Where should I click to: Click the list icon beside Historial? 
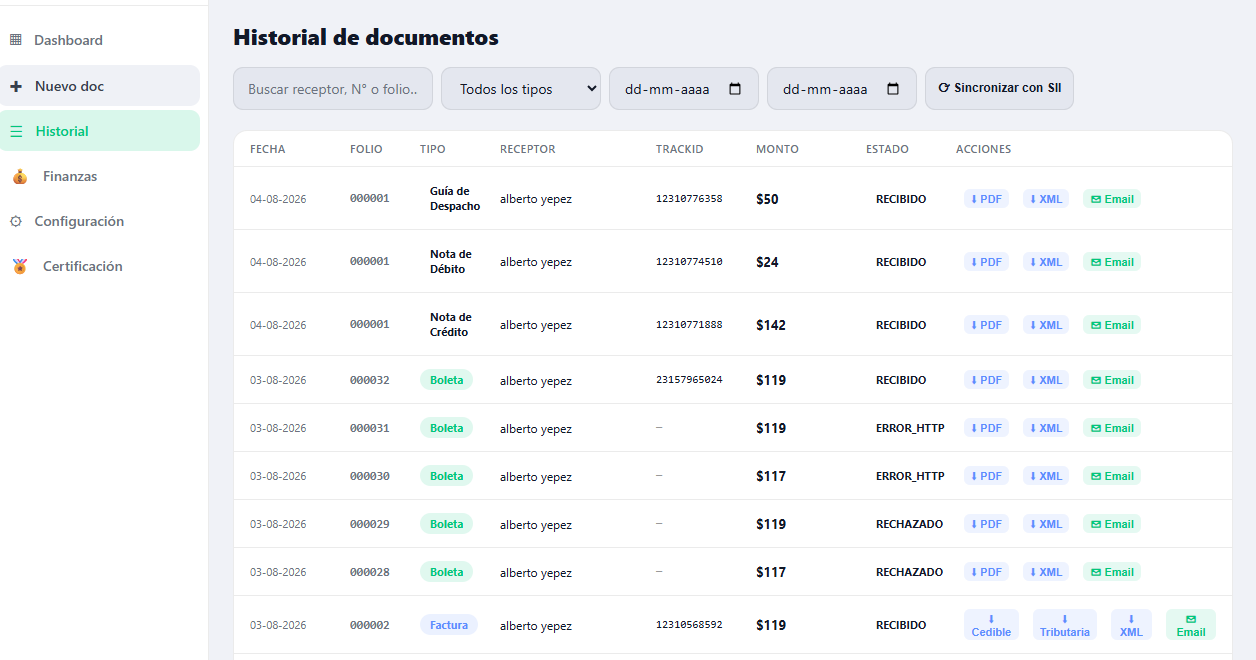(x=16, y=131)
